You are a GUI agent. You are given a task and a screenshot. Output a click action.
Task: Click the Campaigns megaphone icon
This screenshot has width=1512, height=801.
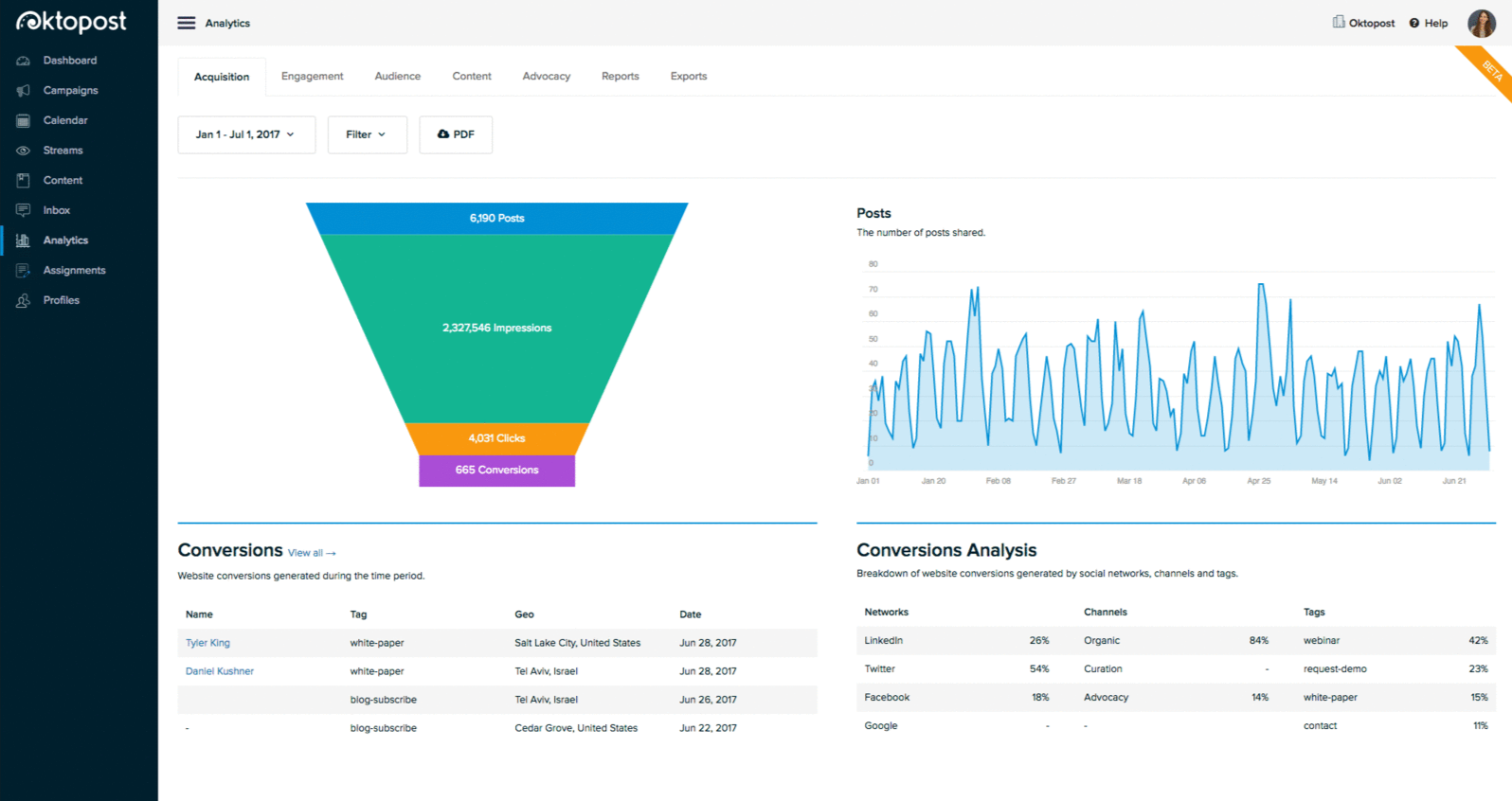24,91
